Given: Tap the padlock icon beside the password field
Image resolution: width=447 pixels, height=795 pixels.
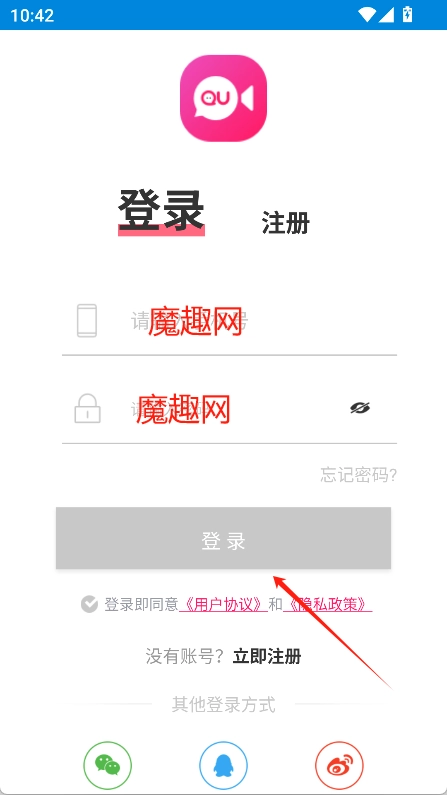Looking at the screenshot, I should tap(87, 408).
